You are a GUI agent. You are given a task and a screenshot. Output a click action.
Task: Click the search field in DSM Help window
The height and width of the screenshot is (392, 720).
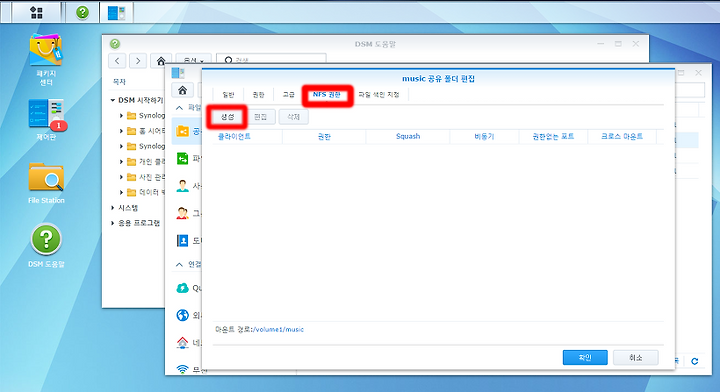point(271,59)
